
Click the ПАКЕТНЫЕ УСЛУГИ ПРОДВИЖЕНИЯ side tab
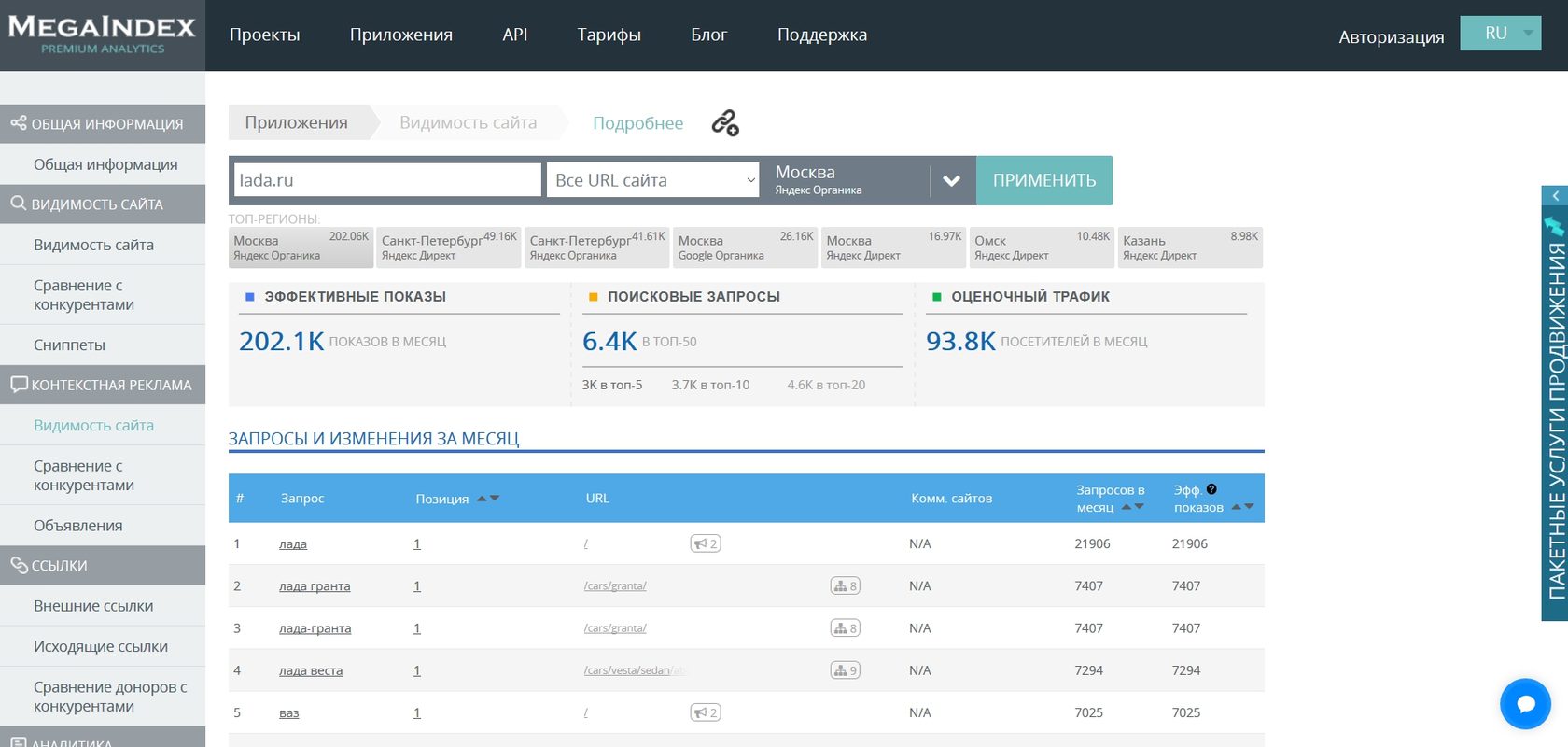[1555, 420]
